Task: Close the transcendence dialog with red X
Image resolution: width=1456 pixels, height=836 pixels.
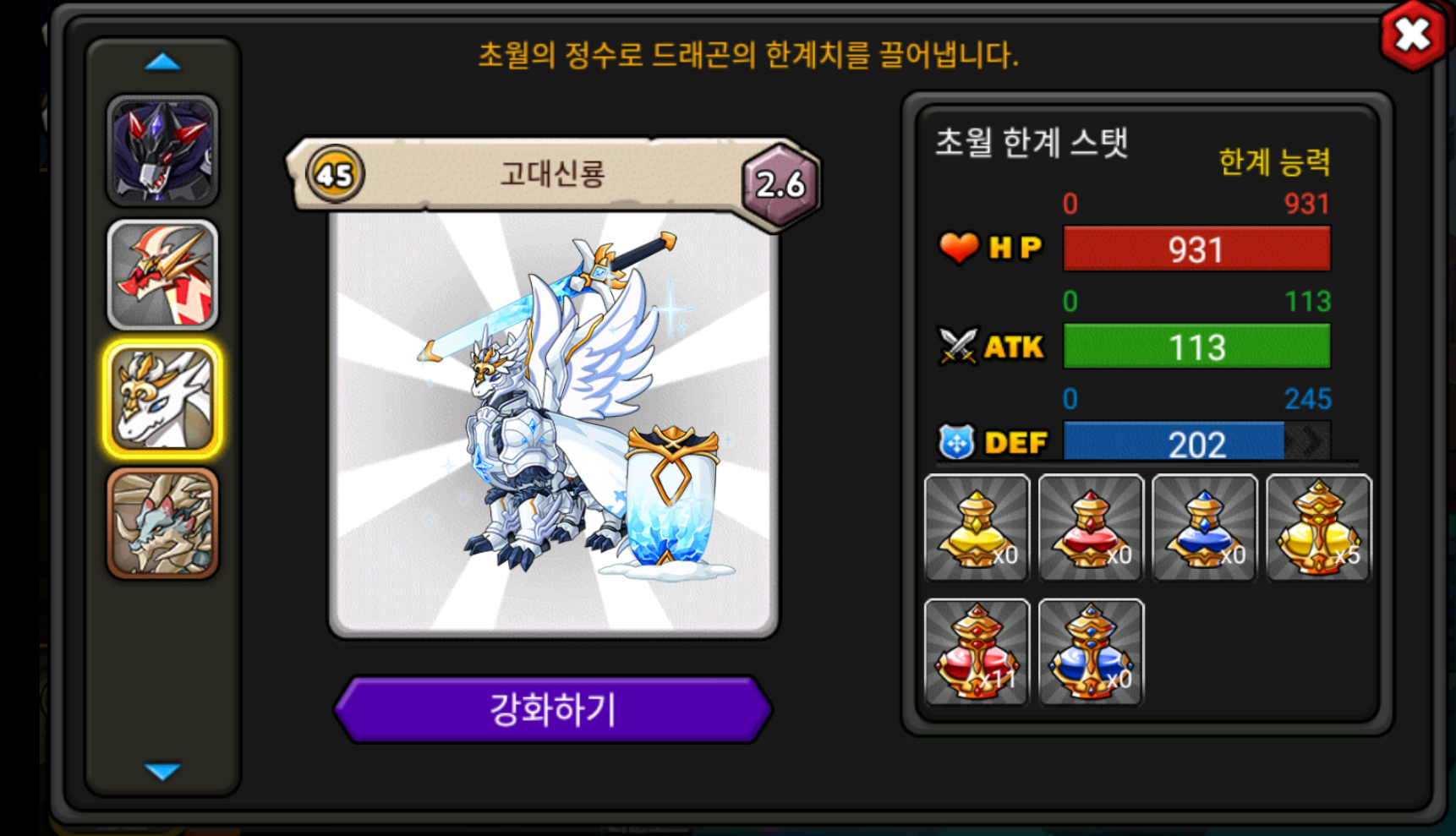Action: coord(1413,36)
